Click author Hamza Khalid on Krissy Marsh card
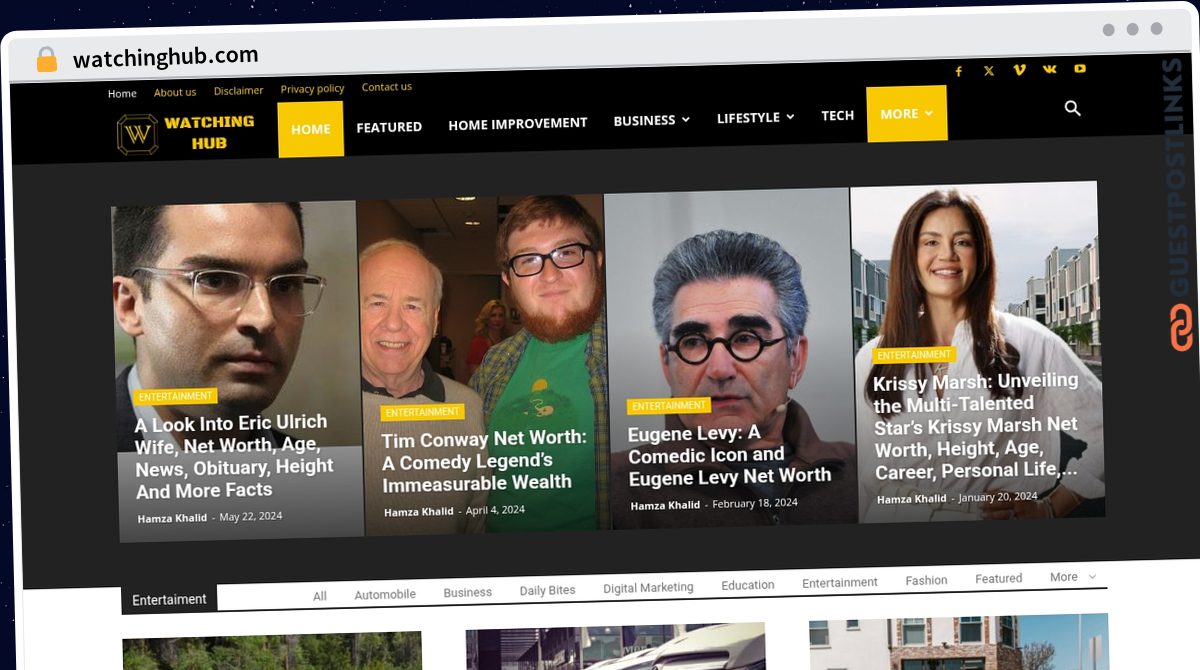Image resolution: width=1200 pixels, height=670 pixels. point(912,499)
